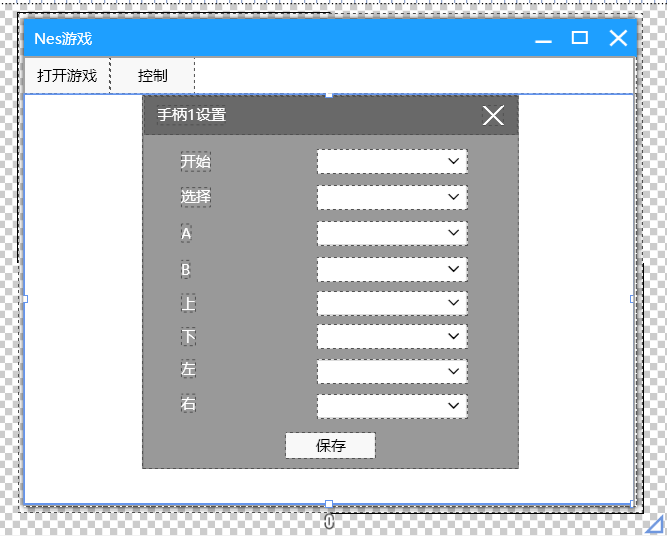667x536 pixels.
Task: Expand the B button key dropdown
Action: pos(392,269)
